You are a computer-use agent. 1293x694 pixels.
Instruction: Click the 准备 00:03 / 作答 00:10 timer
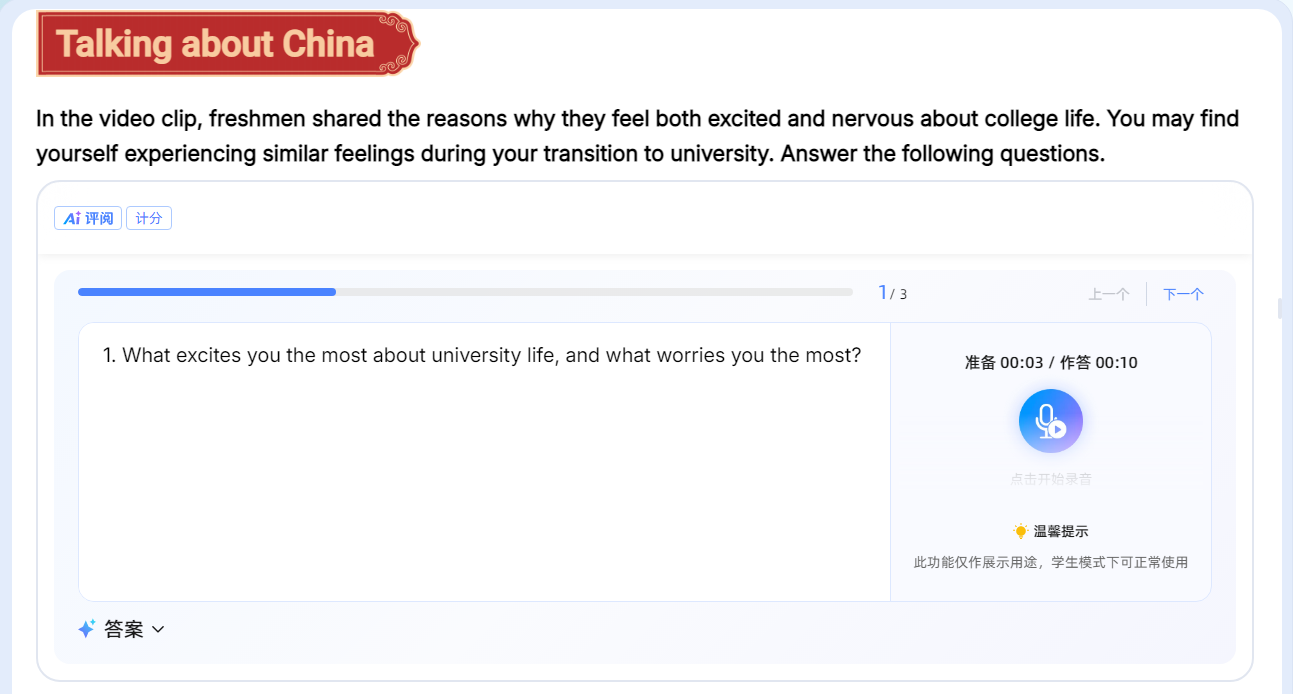coord(1051,362)
